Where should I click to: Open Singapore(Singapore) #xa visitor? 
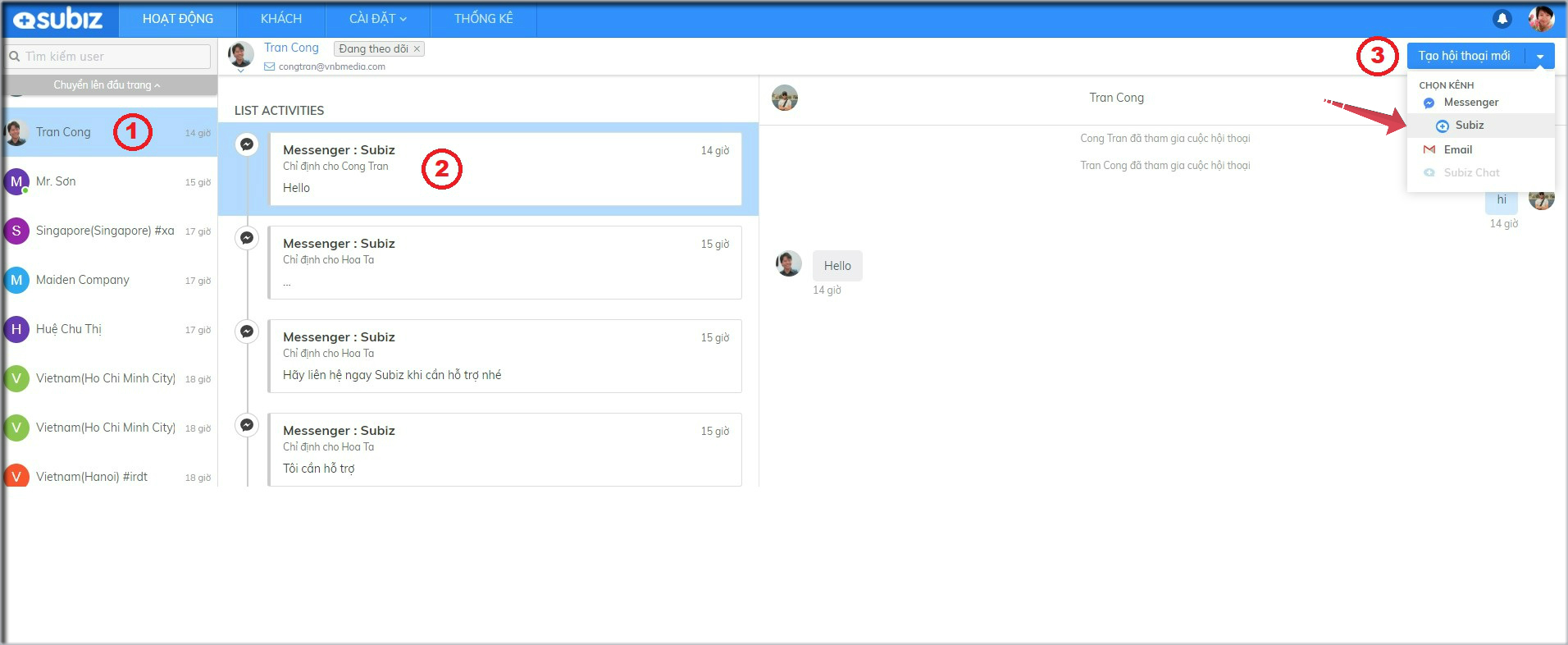(x=110, y=231)
